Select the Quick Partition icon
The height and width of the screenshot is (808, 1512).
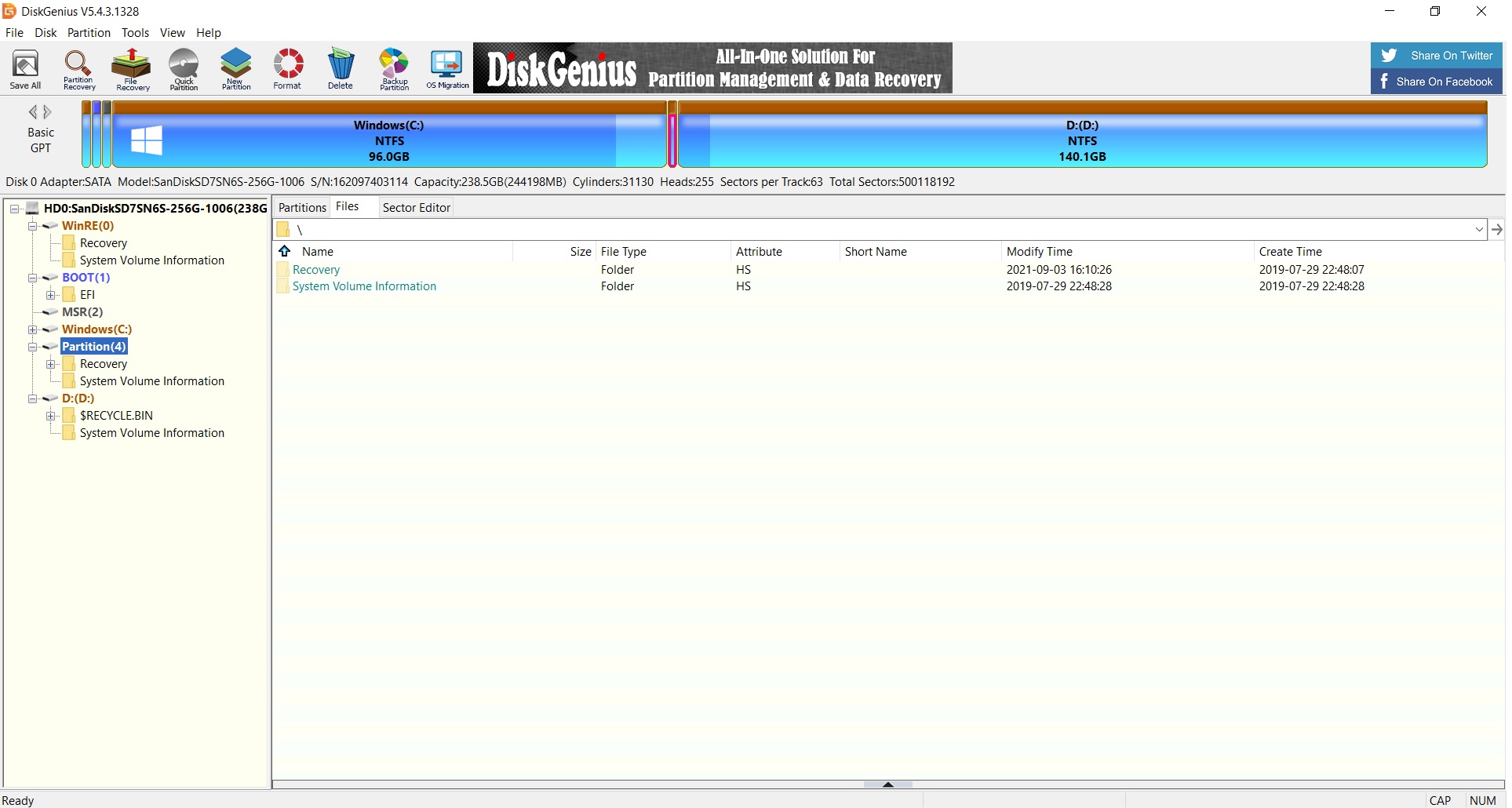[184, 69]
